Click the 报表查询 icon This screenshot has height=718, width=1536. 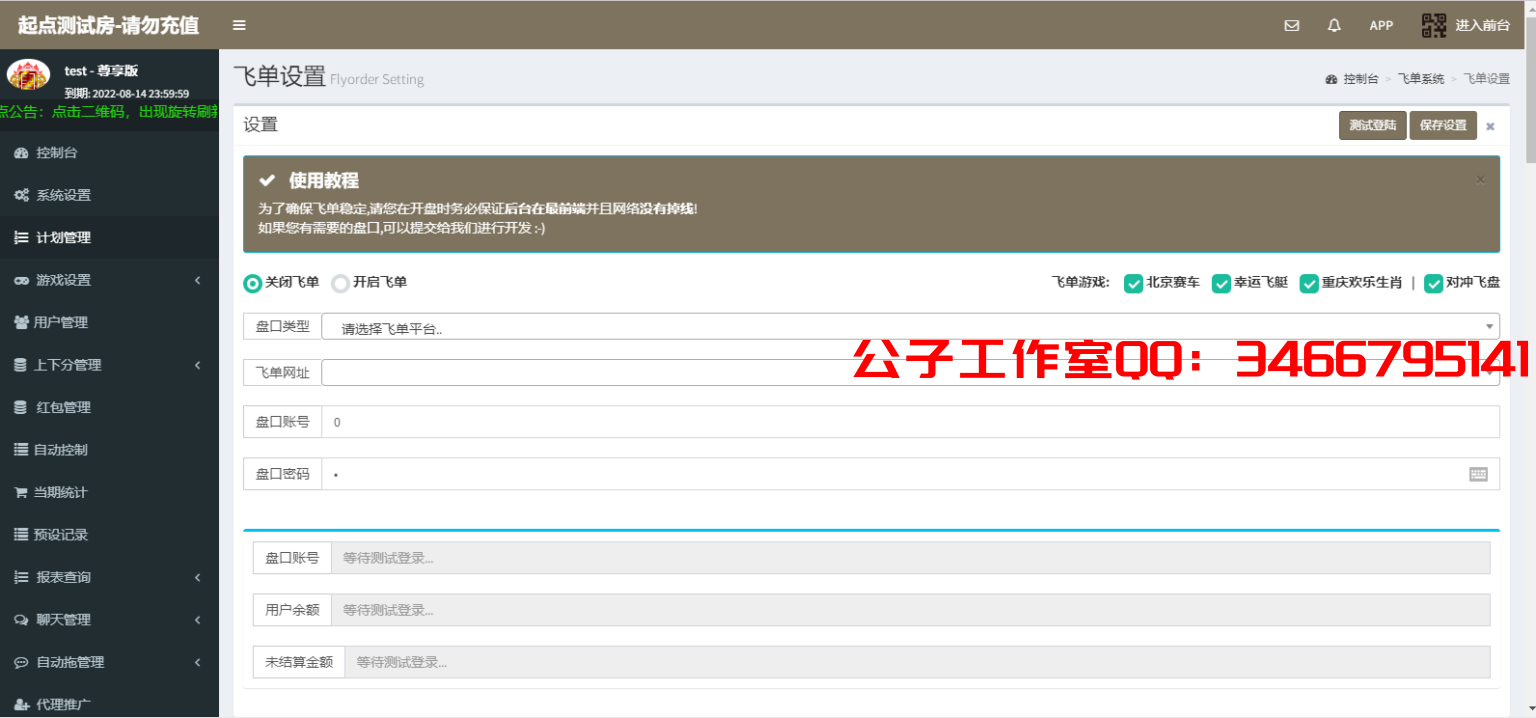(x=21, y=577)
